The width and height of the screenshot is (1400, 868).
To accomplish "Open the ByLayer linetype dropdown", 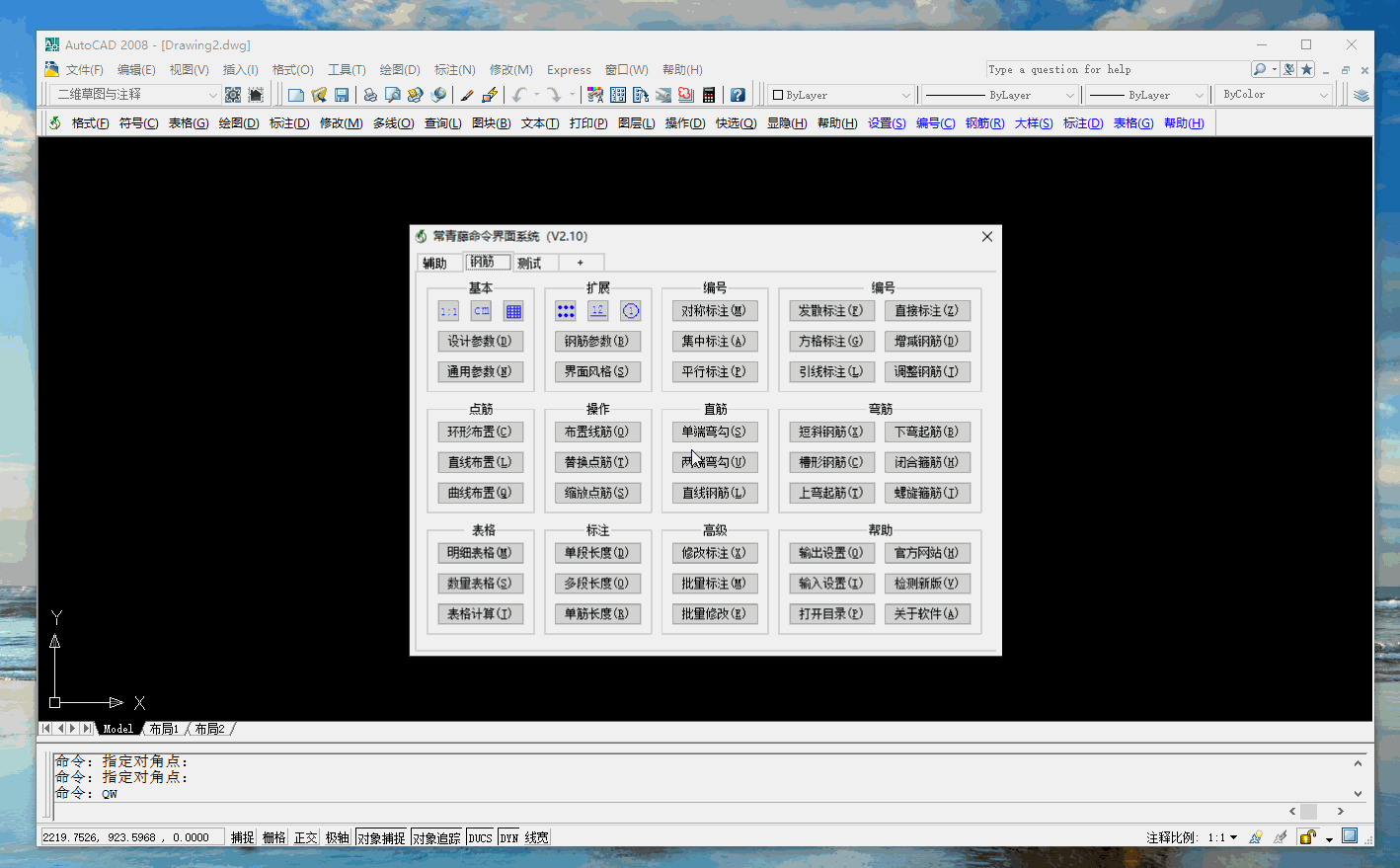I will [x=1069, y=95].
